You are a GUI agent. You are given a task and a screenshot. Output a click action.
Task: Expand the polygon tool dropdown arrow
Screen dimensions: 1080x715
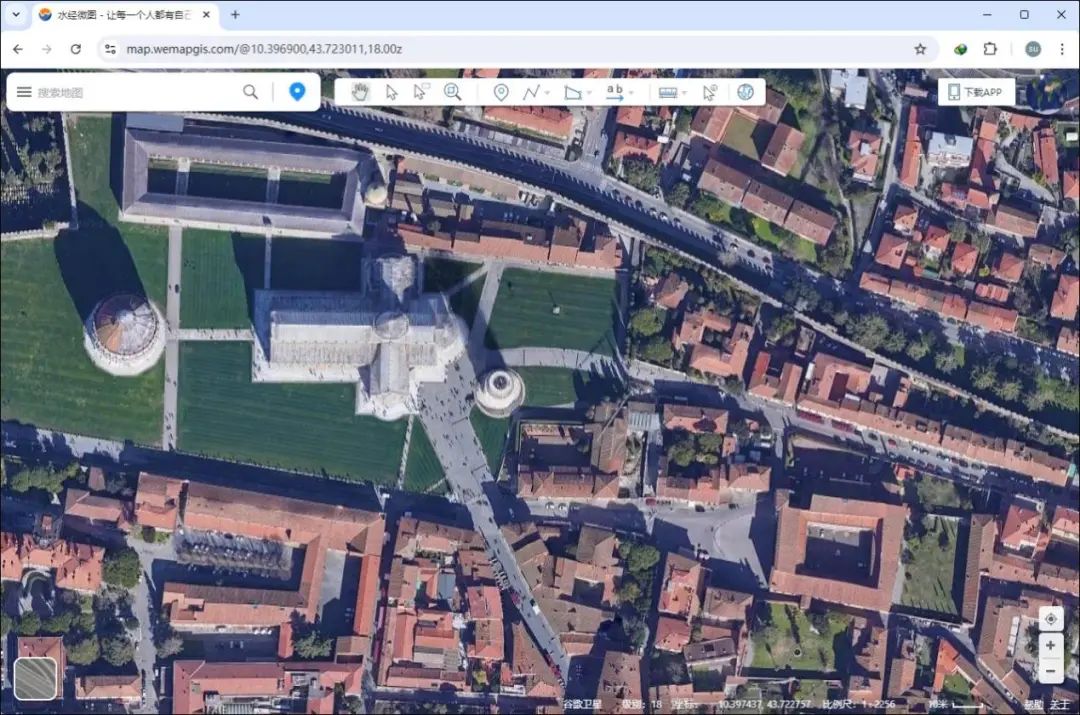[x=590, y=93]
